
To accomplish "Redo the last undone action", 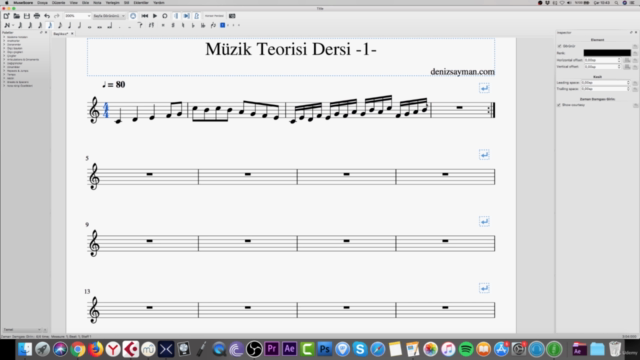I will [x=57, y=16].
